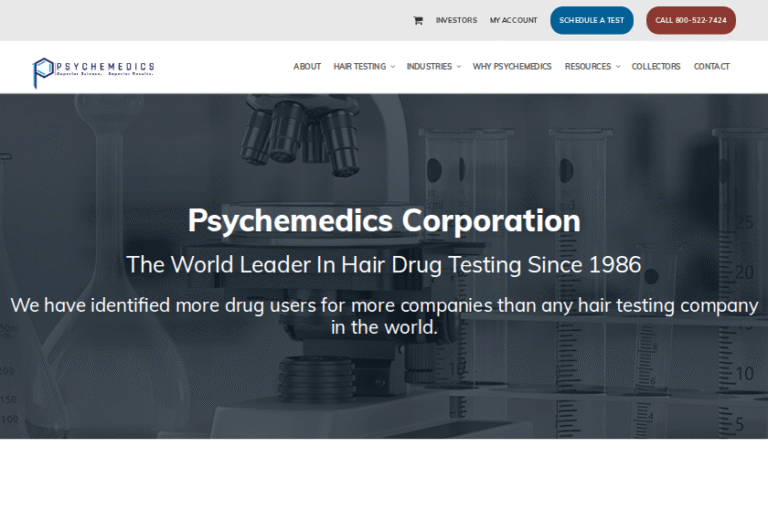Image resolution: width=768 pixels, height=512 pixels.
Task: Expand the Industries dropdown arrow
Action: 459,67
